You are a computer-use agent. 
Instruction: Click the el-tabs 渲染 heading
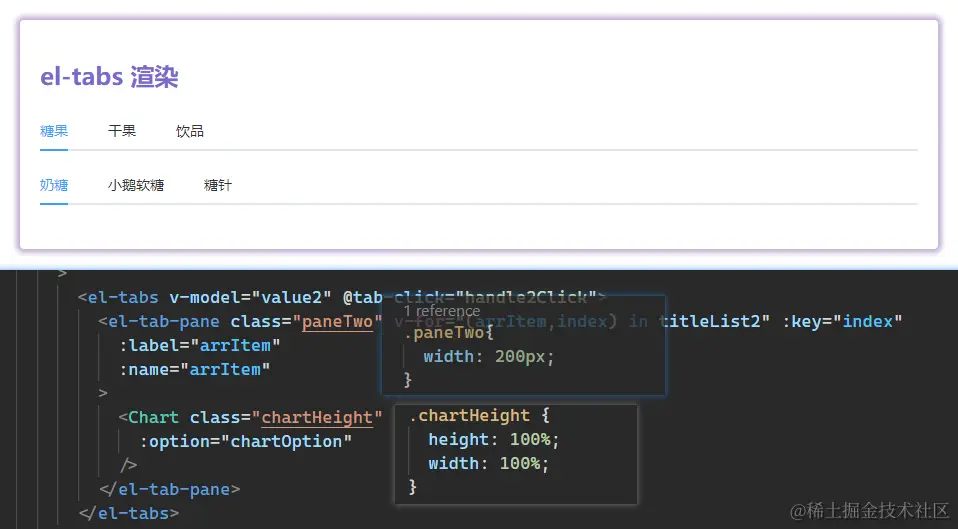(x=109, y=77)
